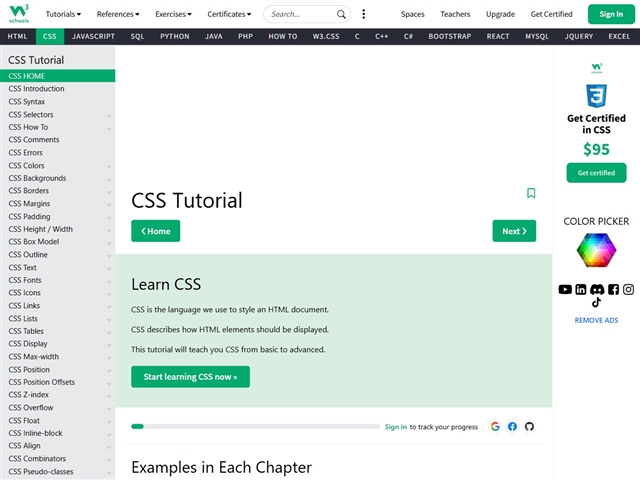This screenshot has width=640, height=480.
Task: Bookmark the CSS Tutorial page
Action: pyautogui.click(x=531, y=193)
